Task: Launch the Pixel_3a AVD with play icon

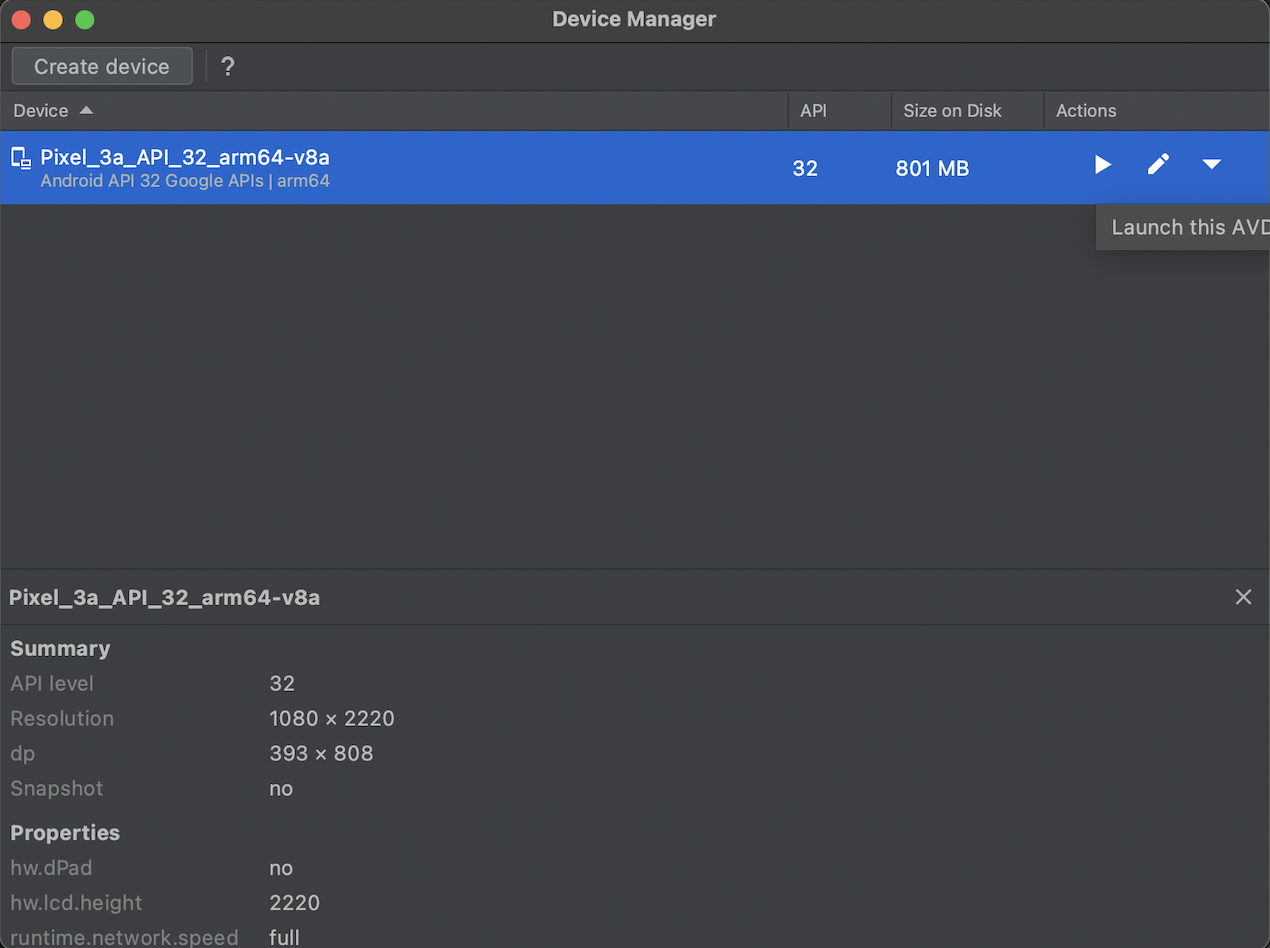Action: coord(1103,165)
